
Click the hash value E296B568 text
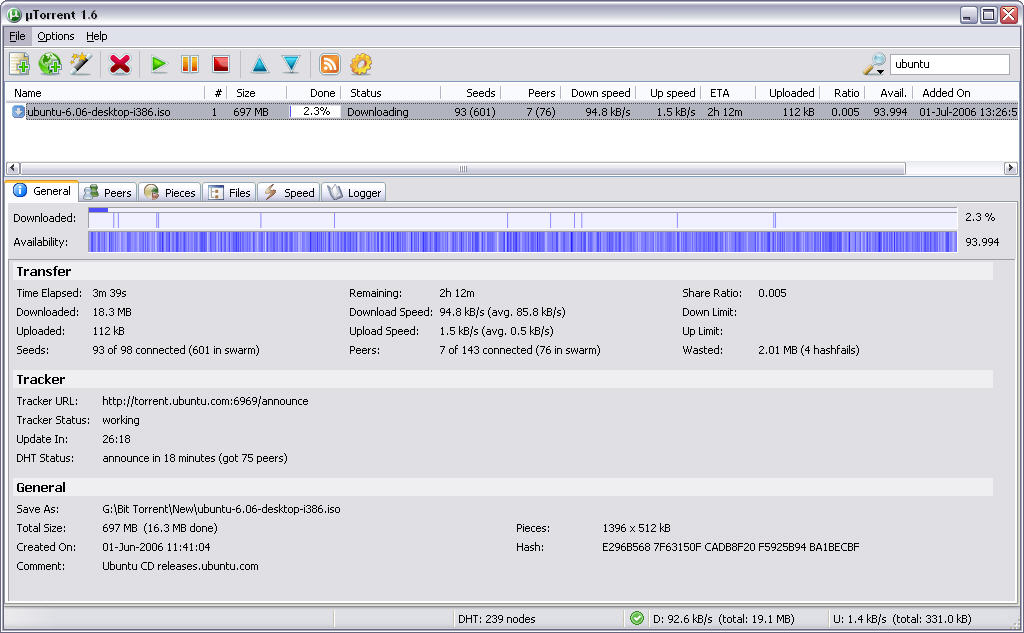pyautogui.click(x=731, y=547)
